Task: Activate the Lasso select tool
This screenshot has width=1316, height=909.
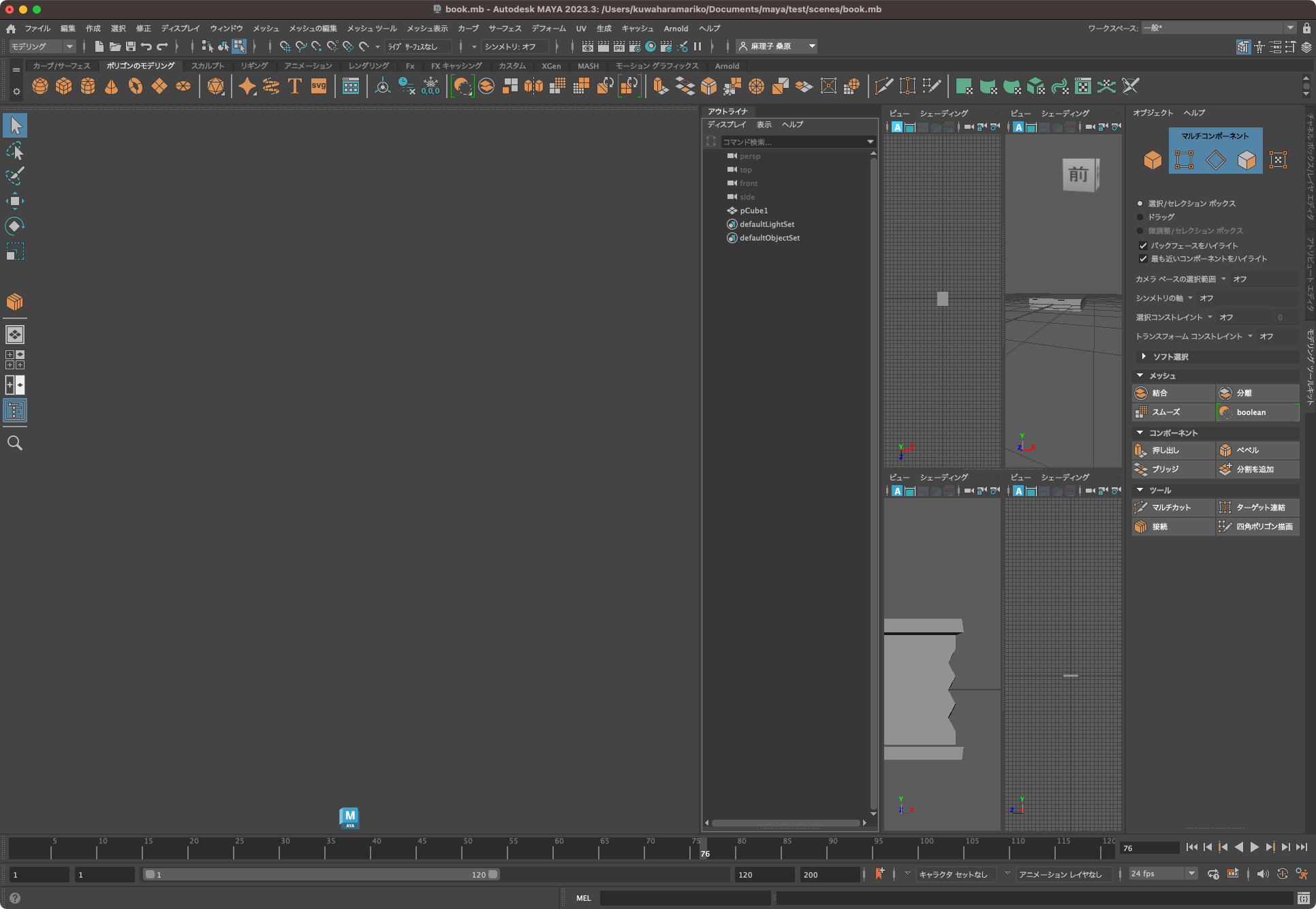Action: tap(15, 151)
